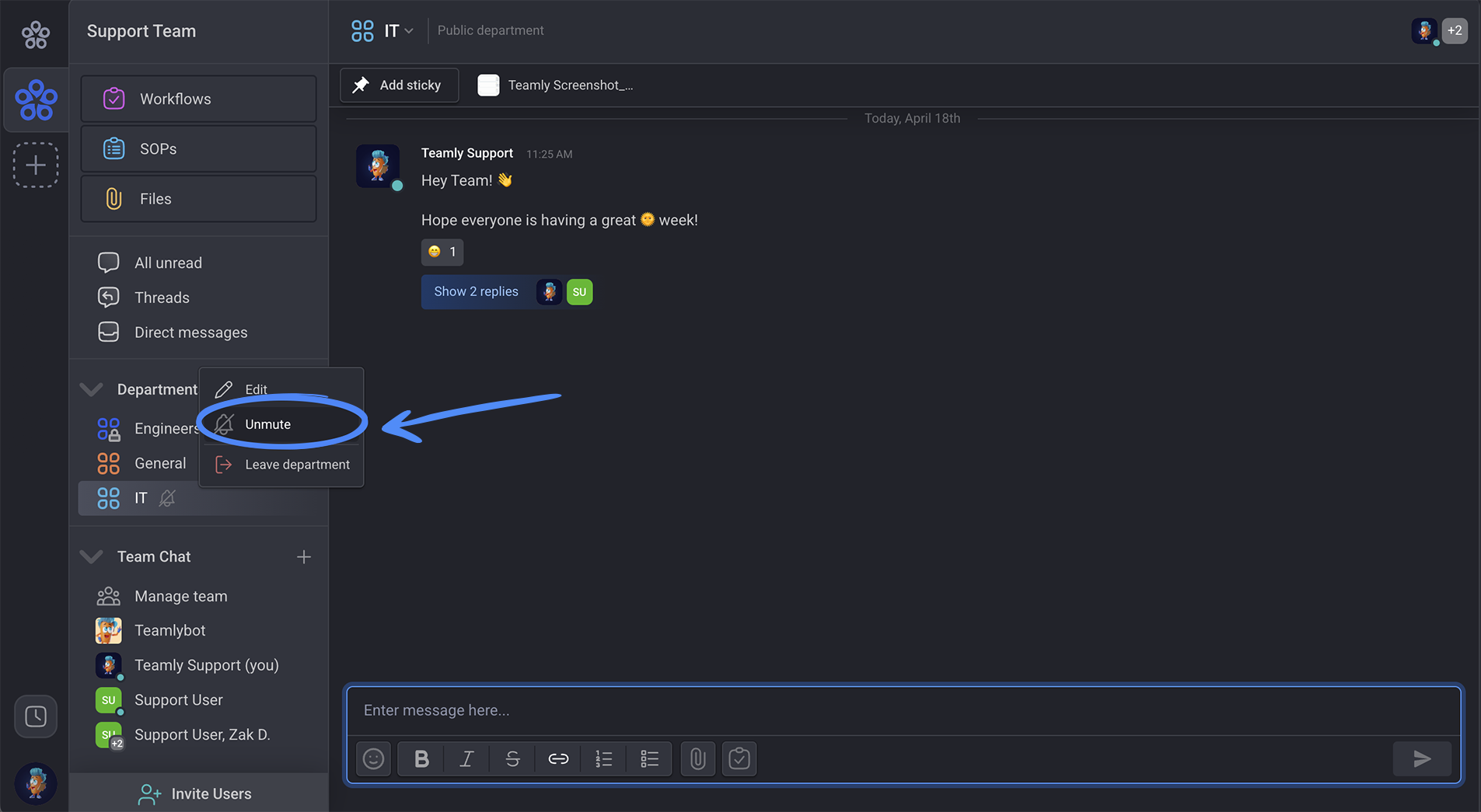
Task: Click Show 2 replies
Action: point(476,292)
